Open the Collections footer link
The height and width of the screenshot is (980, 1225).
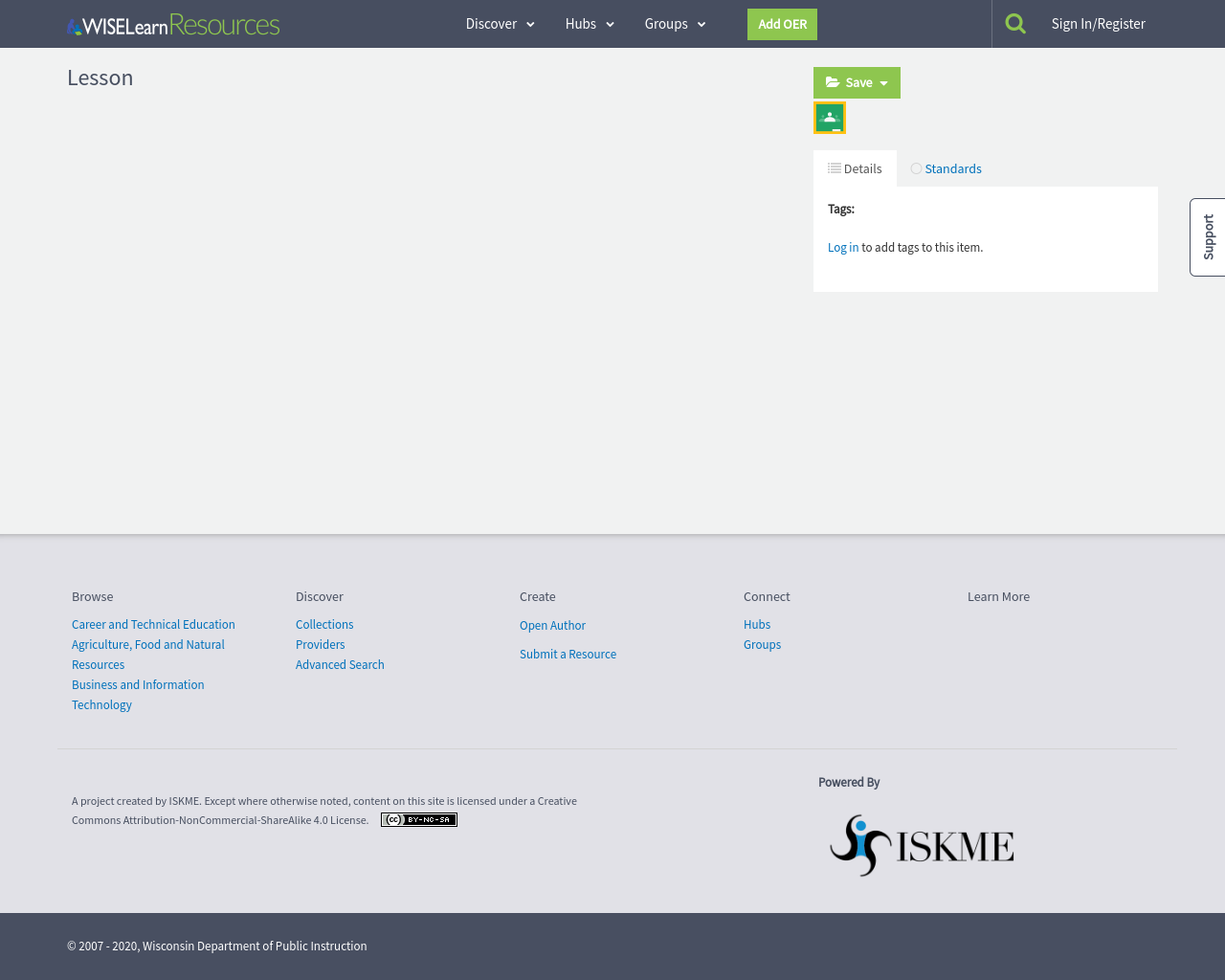click(324, 624)
